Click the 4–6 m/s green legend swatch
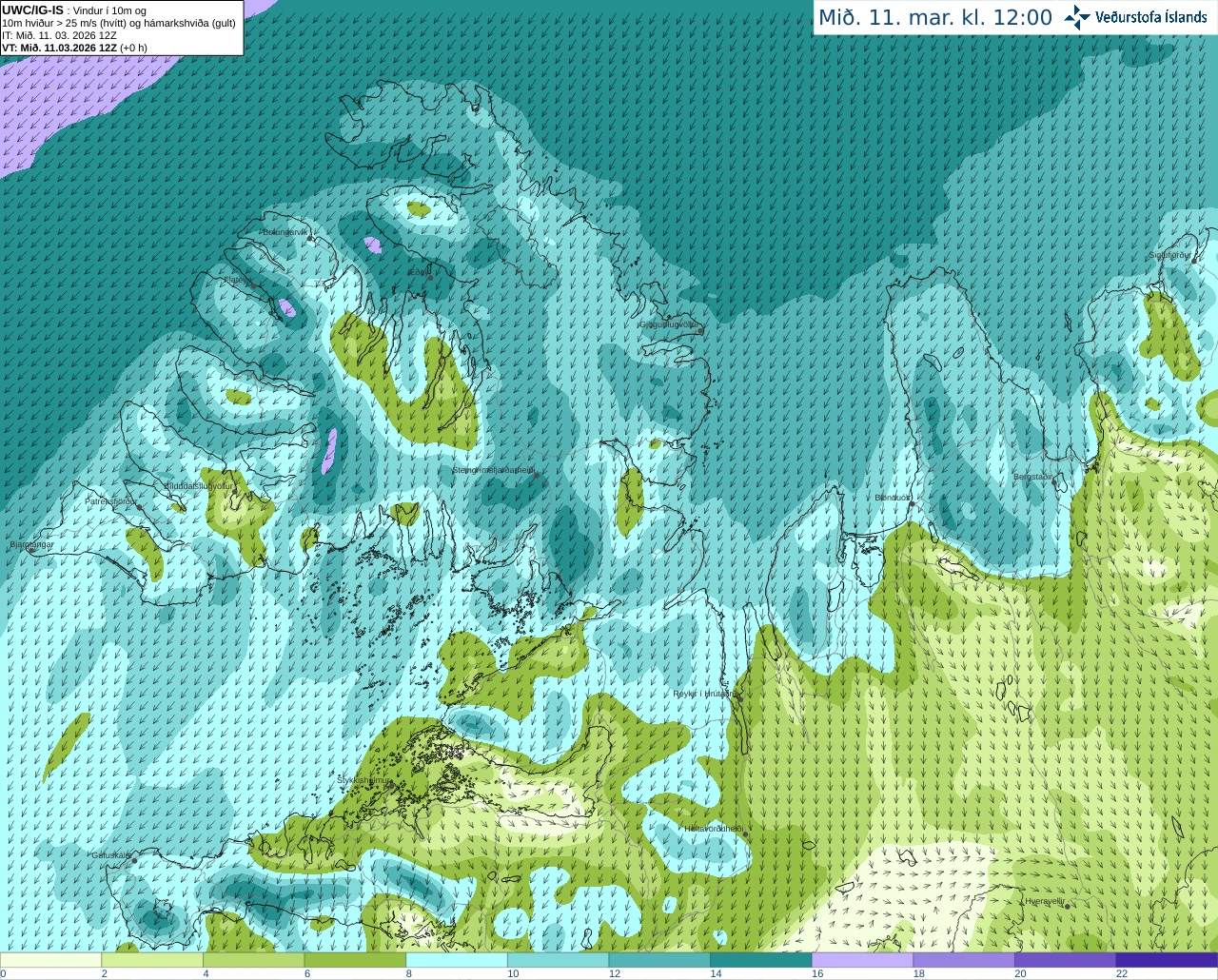1218x980 pixels. [x=253, y=960]
